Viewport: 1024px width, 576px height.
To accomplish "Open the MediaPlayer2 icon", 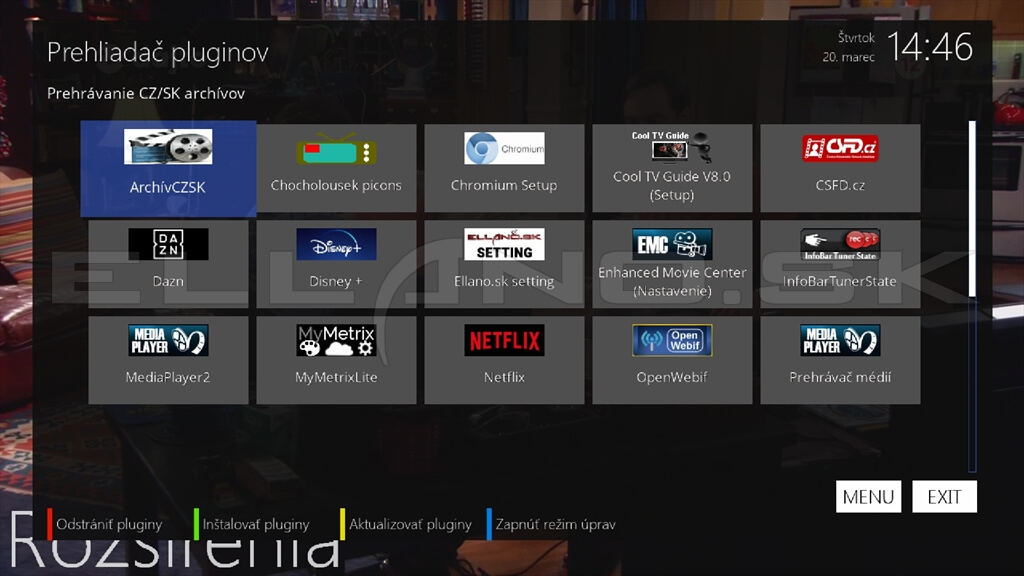I will [168, 340].
